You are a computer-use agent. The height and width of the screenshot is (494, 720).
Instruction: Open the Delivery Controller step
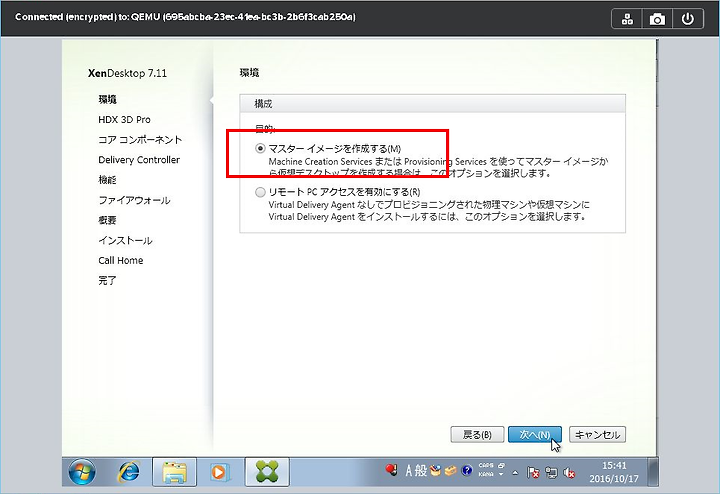[139, 160]
